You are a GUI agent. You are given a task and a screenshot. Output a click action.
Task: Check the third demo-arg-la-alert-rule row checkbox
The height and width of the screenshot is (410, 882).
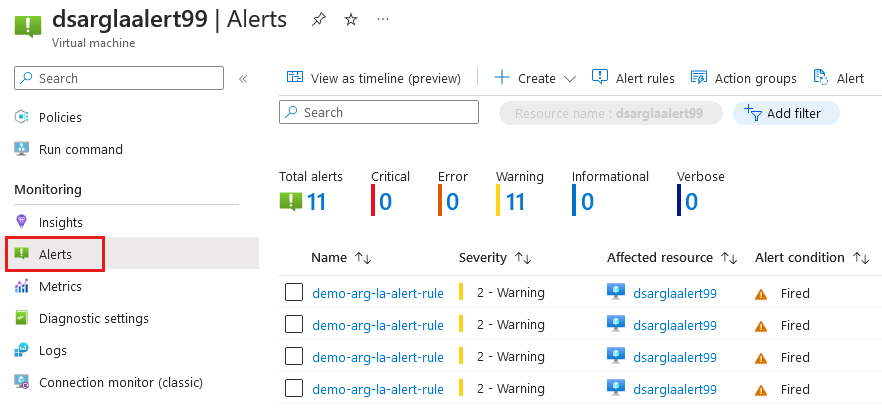[294, 357]
